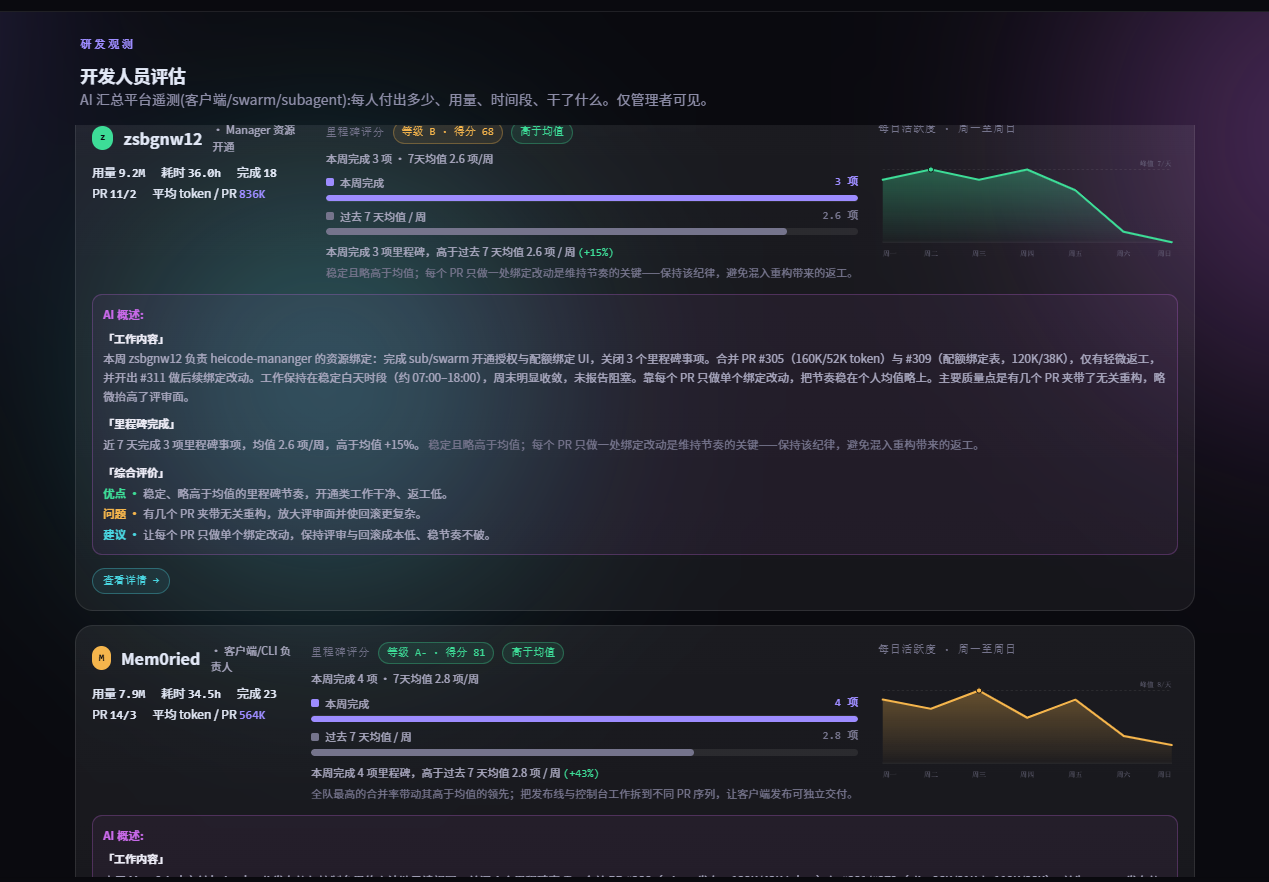Screen dimensions: 1269x882
Task: Click the 「综合评价」 heading
Action: 135,473
